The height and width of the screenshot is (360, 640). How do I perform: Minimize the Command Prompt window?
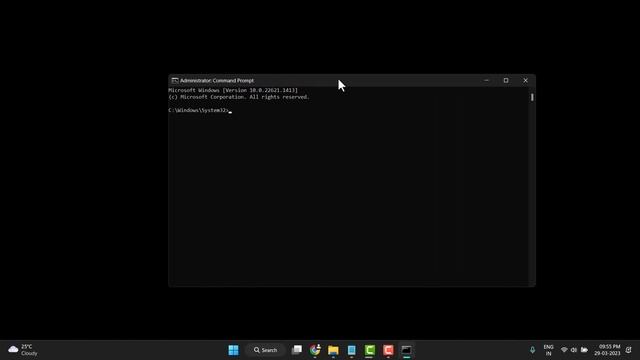[x=486, y=80]
